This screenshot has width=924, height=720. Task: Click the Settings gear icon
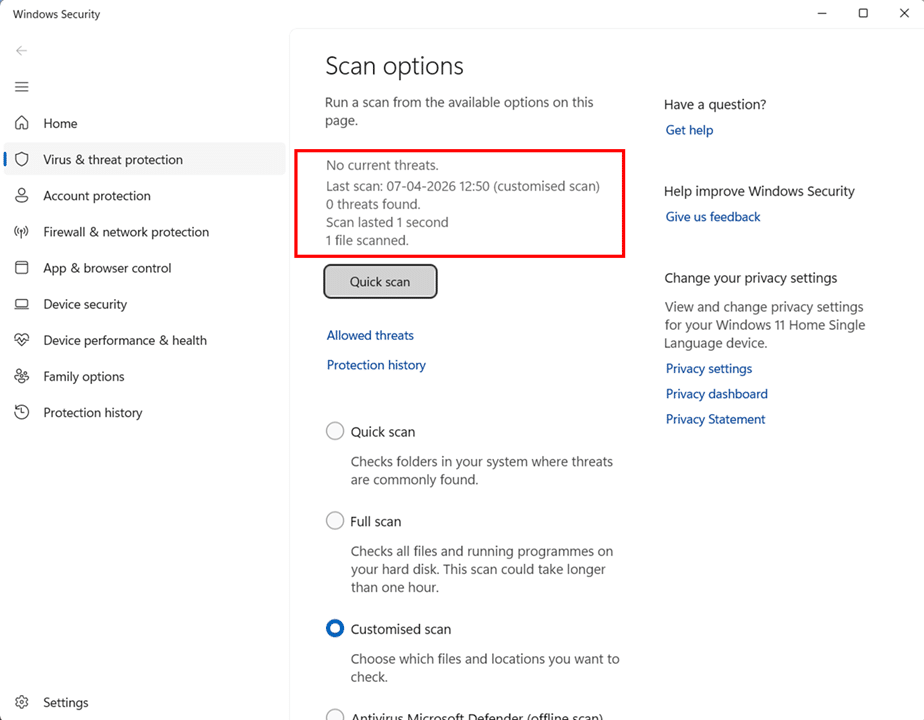(22, 703)
